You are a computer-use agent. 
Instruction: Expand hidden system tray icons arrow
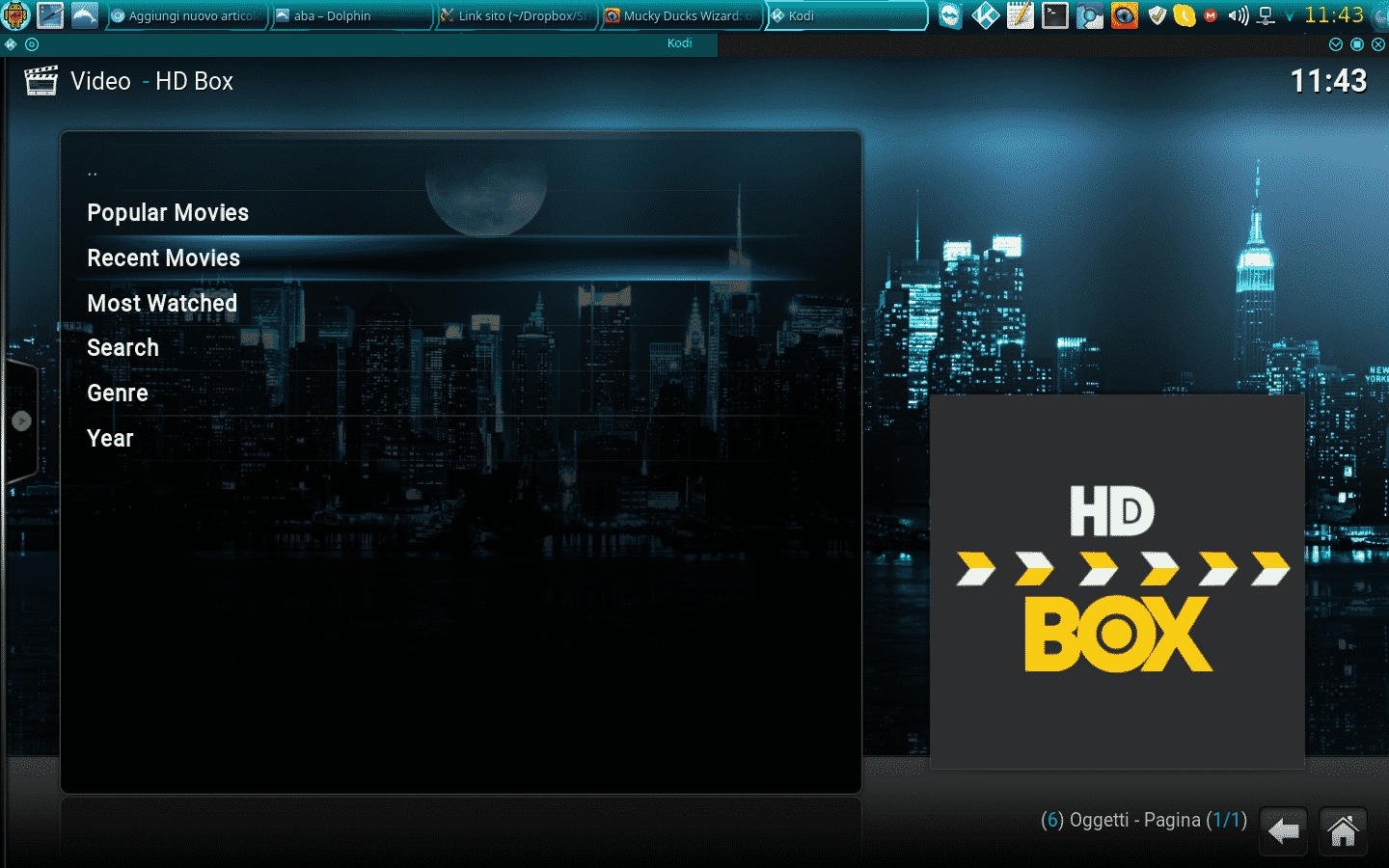[1290, 16]
